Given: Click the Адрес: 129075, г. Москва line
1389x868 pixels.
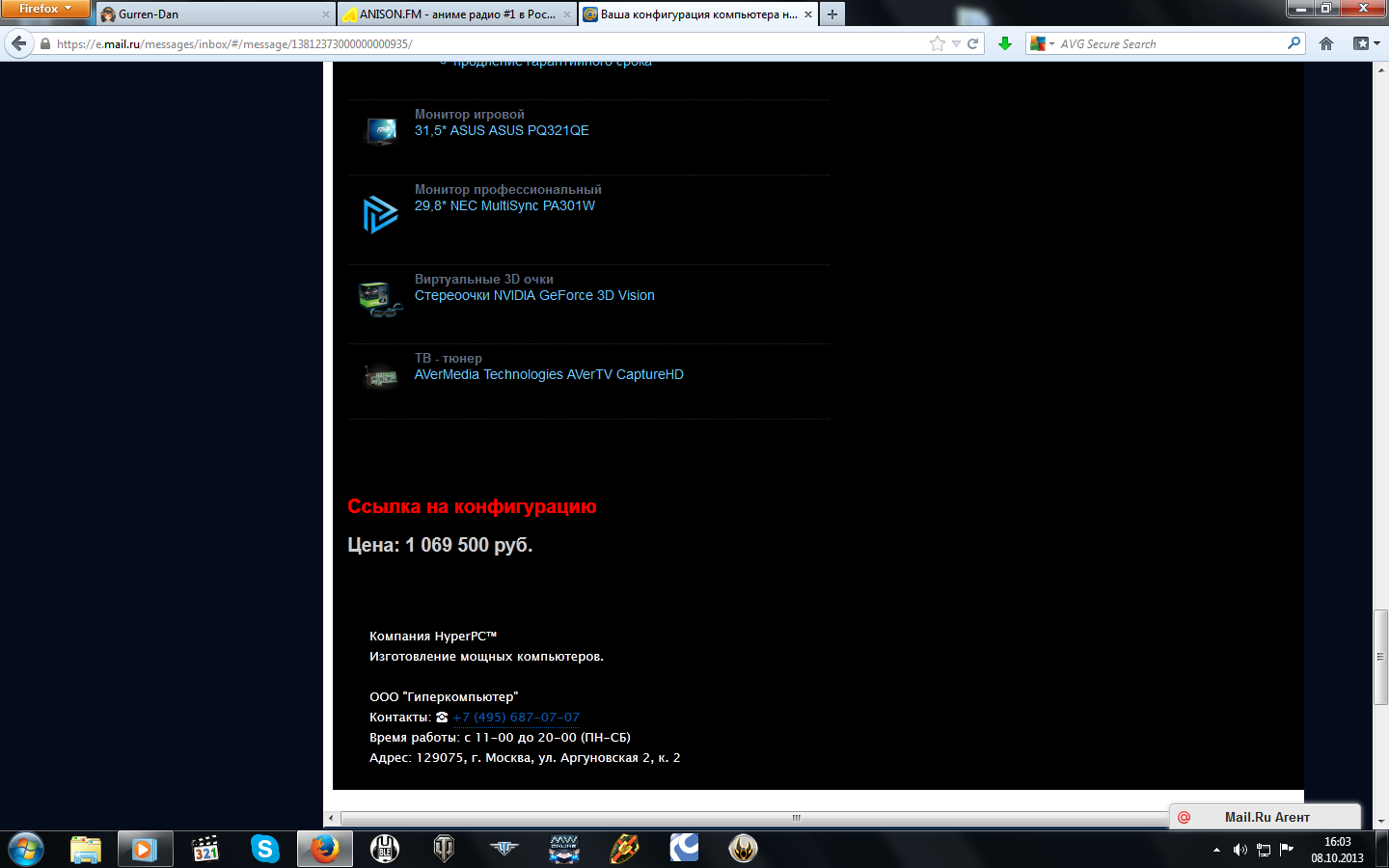Looking at the screenshot, I should click(x=525, y=757).
